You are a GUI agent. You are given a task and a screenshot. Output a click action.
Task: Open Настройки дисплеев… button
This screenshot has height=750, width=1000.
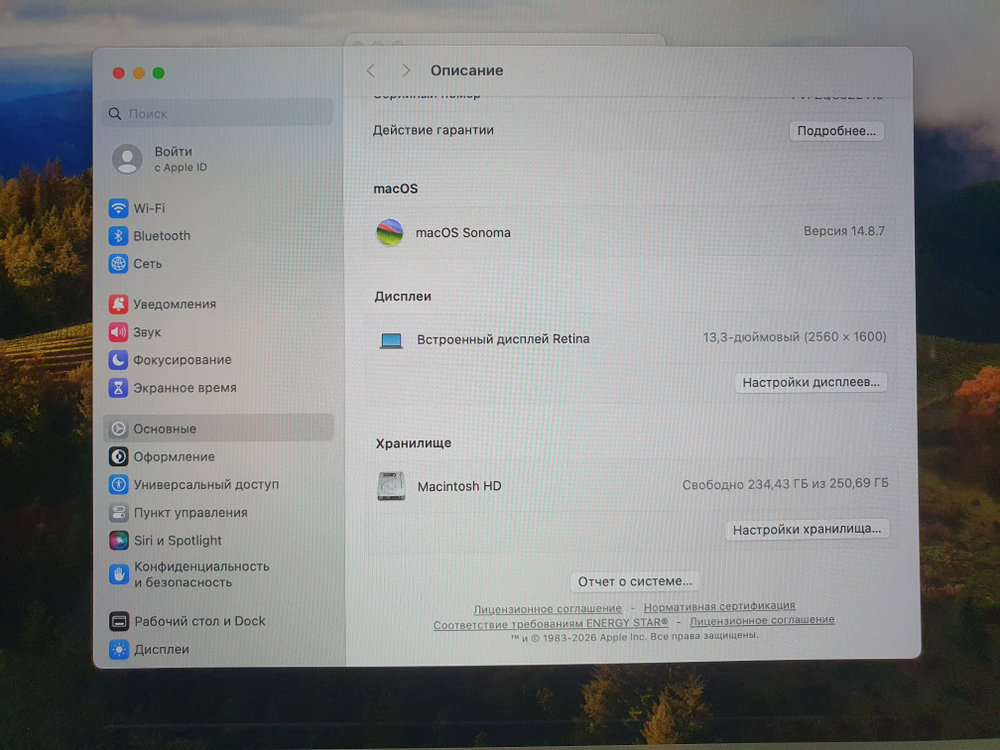point(811,382)
